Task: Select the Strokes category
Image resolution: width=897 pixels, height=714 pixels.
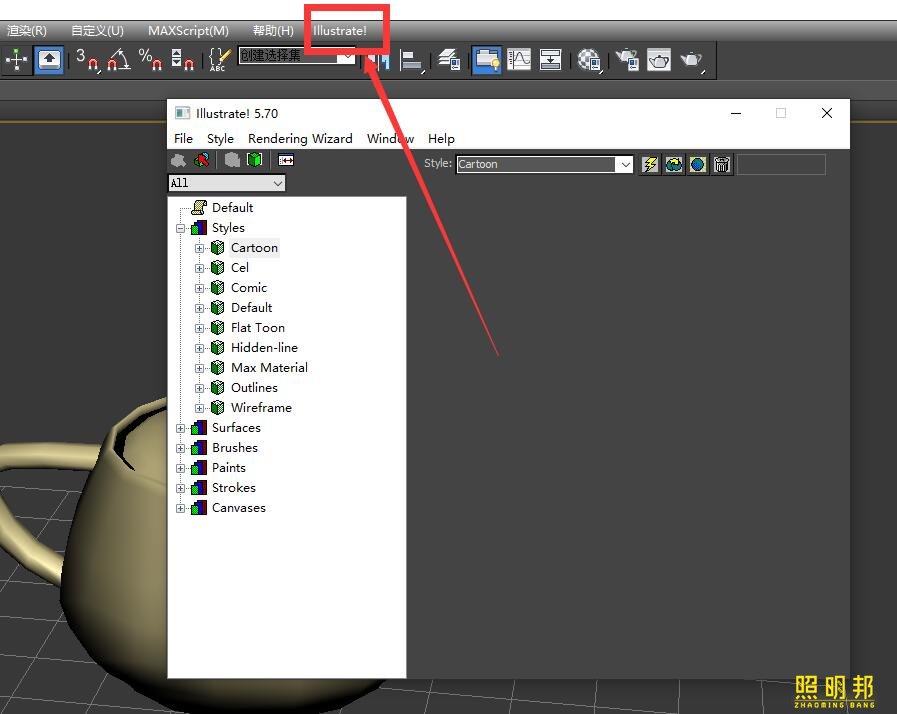Action: point(233,488)
